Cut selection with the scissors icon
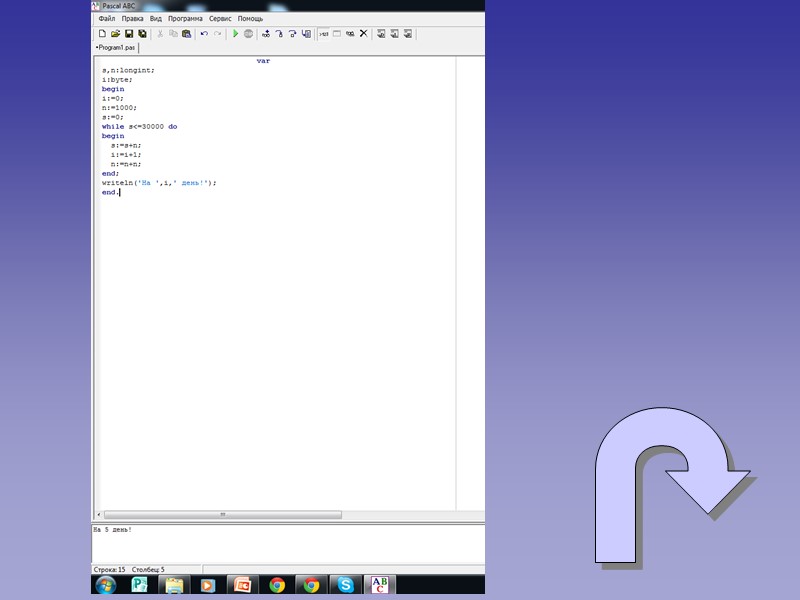This screenshot has width=800, height=600. point(160,34)
